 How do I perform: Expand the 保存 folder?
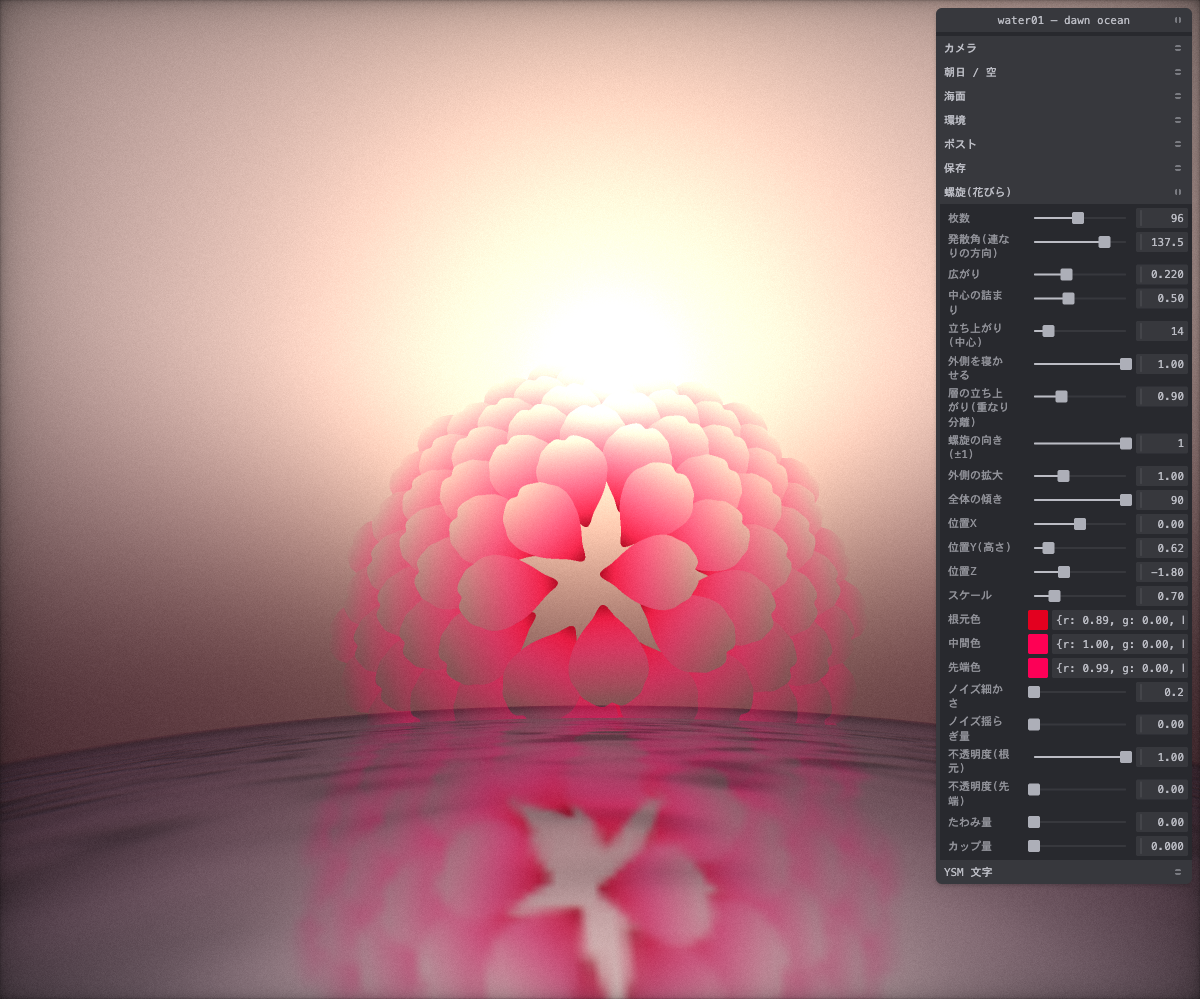(x=1064, y=168)
